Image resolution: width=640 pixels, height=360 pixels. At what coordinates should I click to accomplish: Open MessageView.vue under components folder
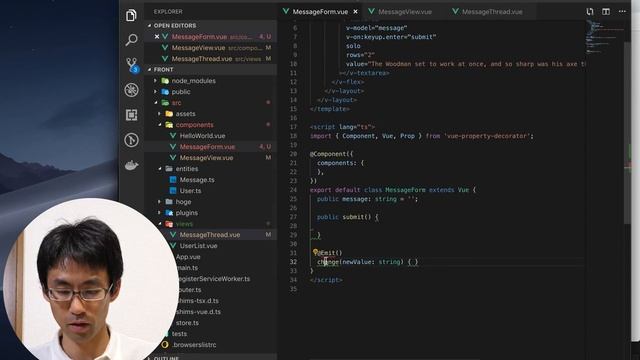pos(210,158)
